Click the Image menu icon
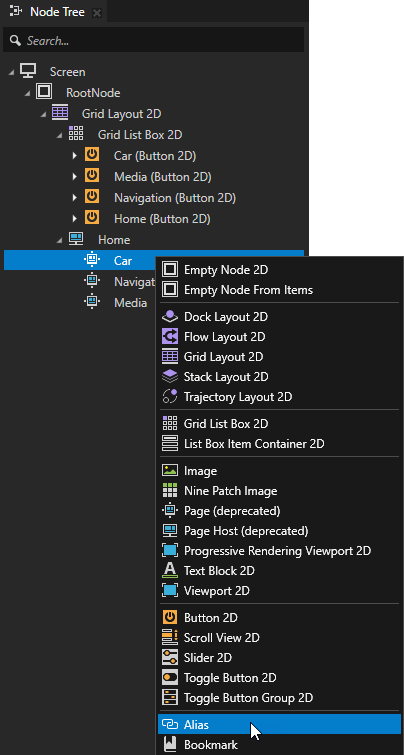Viewport: 404px width, 755px height. [x=170, y=470]
